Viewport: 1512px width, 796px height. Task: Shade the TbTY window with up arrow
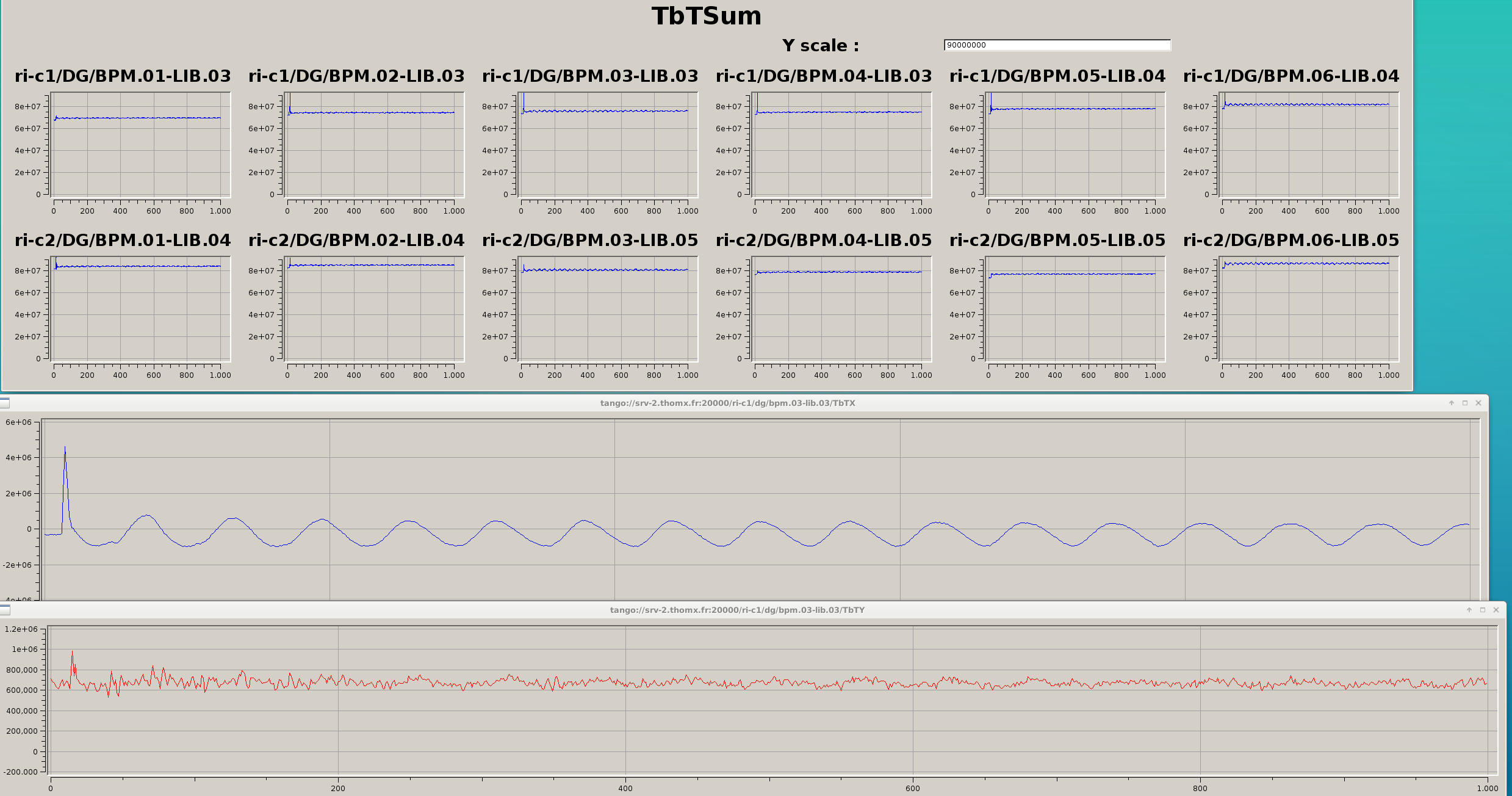[1469, 610]
